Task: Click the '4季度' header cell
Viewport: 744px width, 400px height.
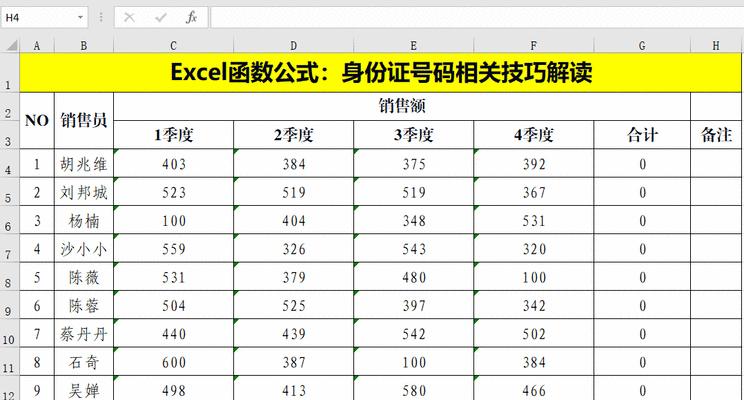Action: [x=533, y=135]
